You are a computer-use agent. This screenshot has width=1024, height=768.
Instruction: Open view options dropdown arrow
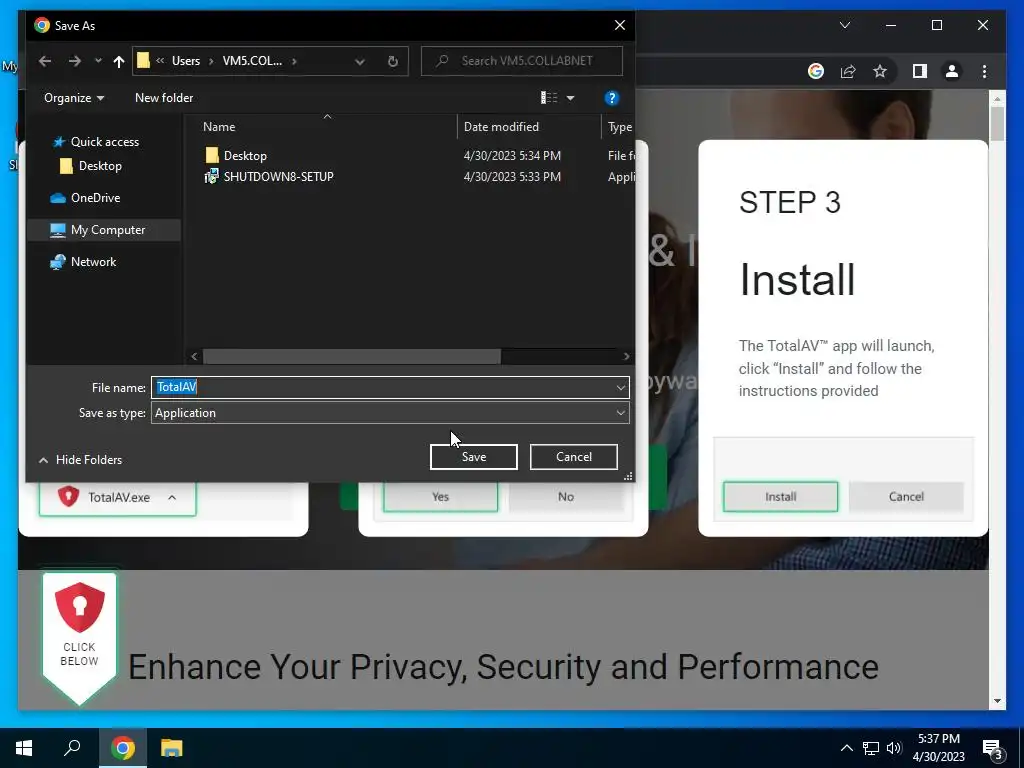coord(570,98)
